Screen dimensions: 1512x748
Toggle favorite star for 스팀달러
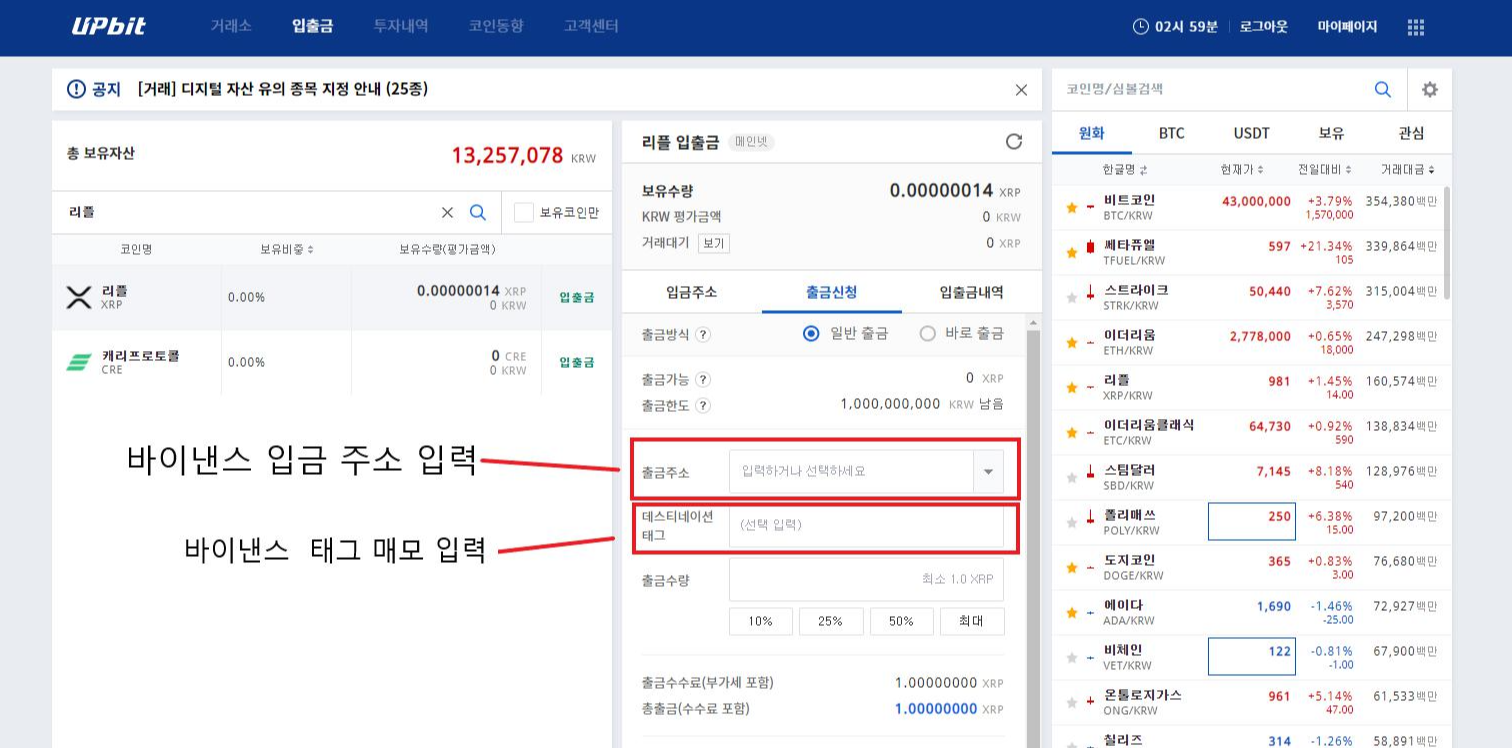pyautogui.click(x=1071, y=477)
